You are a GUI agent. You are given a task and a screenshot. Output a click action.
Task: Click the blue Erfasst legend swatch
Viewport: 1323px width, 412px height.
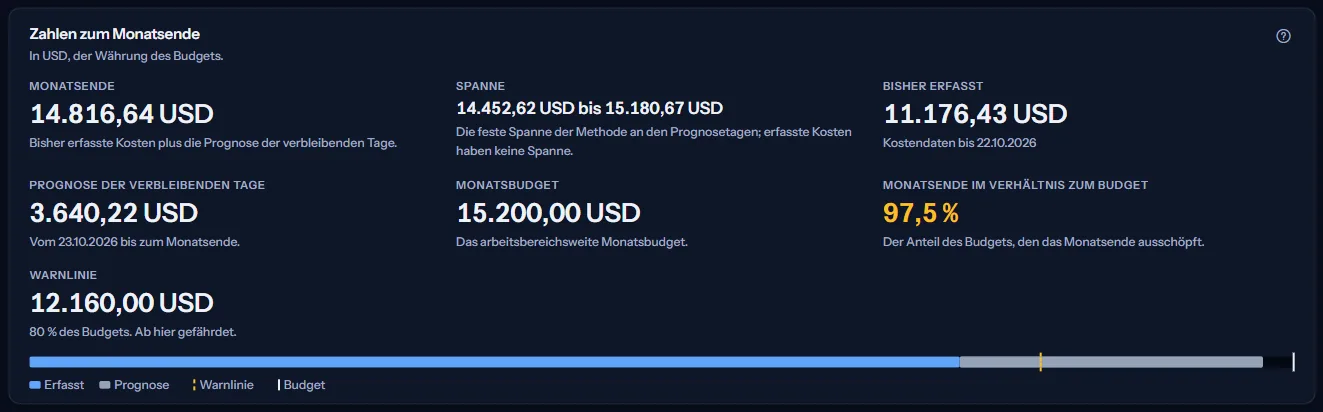35,385
